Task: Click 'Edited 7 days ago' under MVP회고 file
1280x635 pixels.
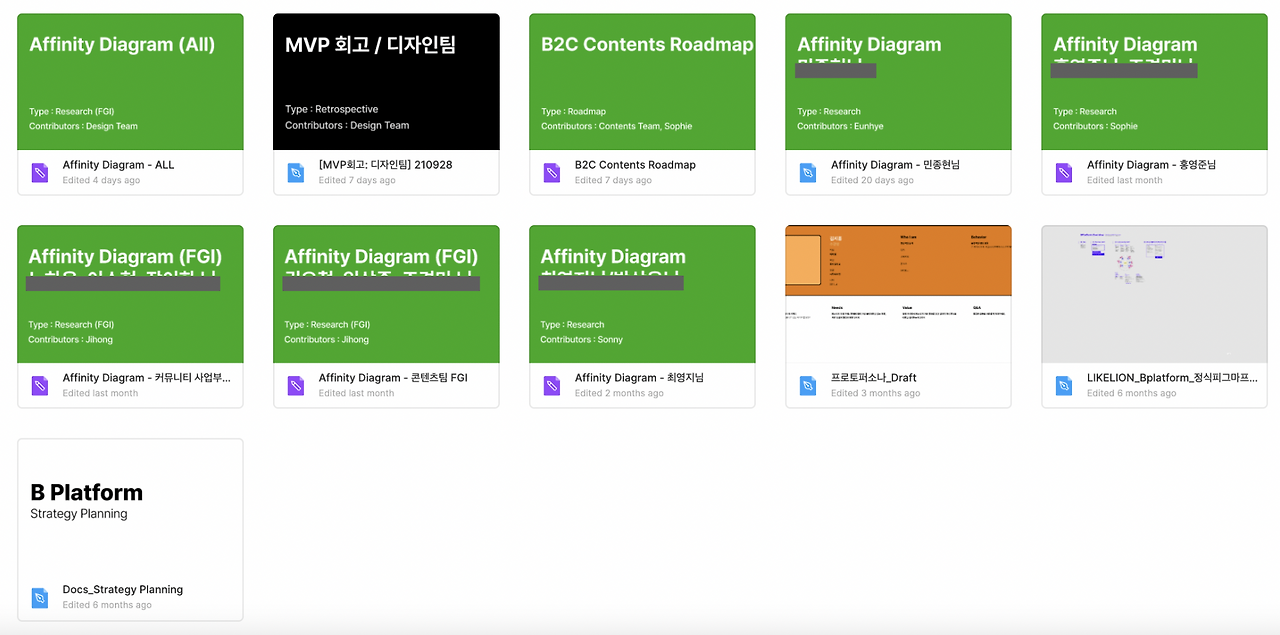Action: click(357, 181)
